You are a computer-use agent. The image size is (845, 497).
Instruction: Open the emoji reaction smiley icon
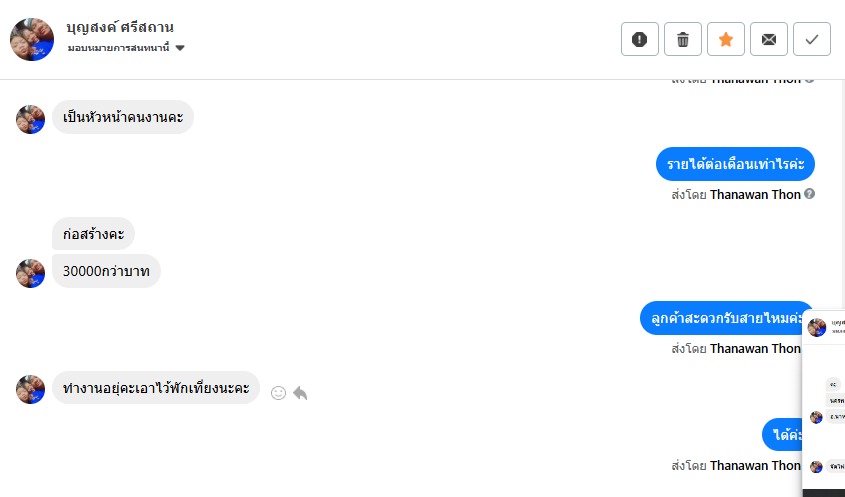click(x=279, y=393)
